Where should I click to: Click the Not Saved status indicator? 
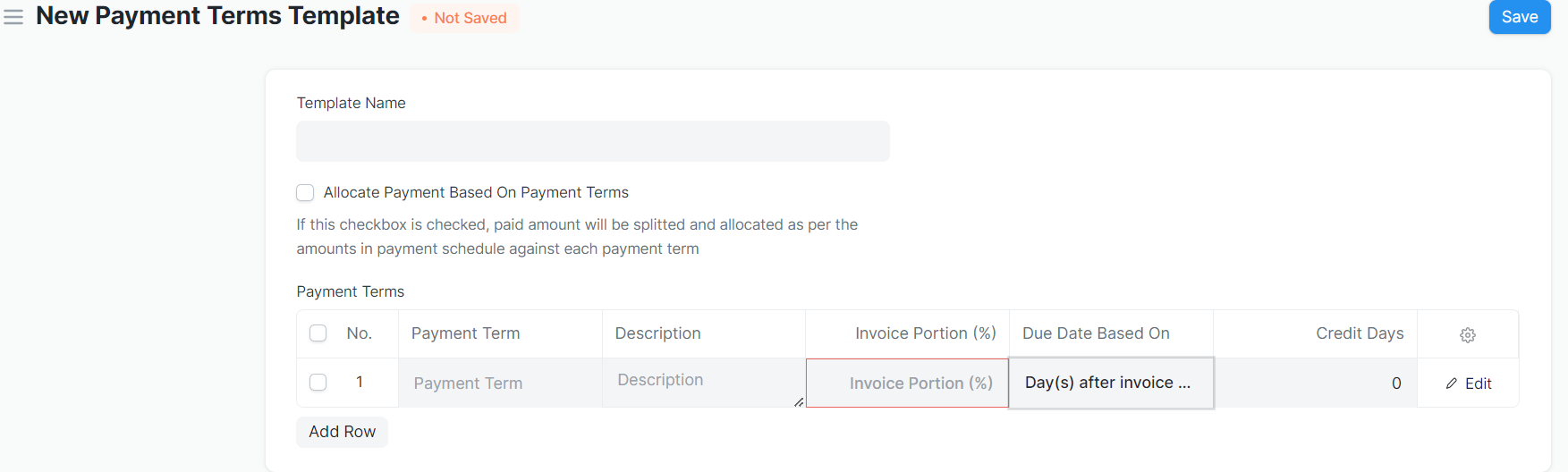(x=464, y=18)
